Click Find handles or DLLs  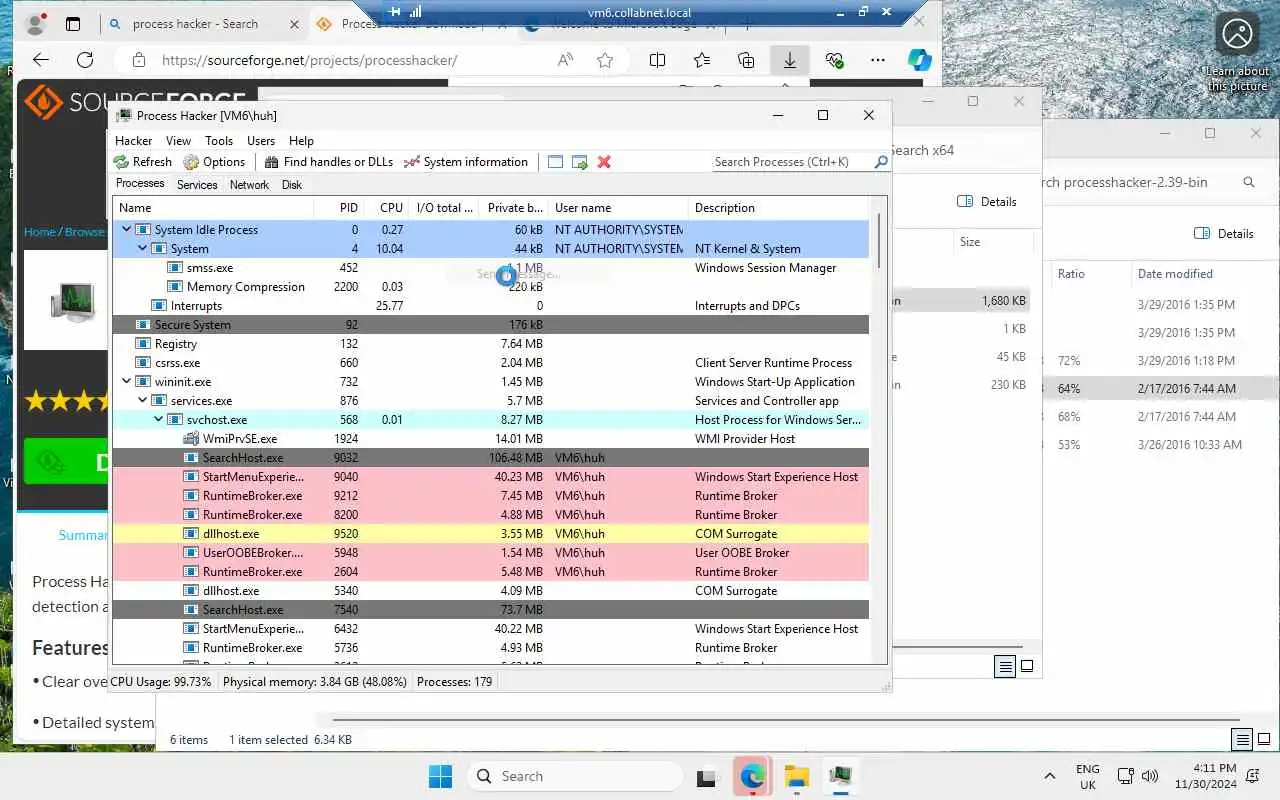329,162
